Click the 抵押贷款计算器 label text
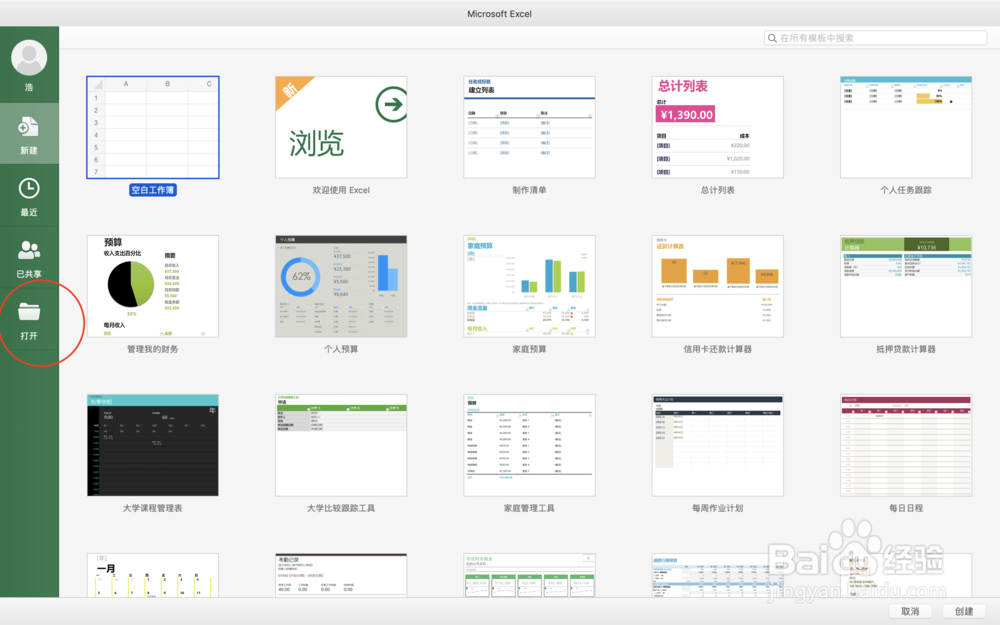This screenshot has width=1000, height=625. (906, 349)
